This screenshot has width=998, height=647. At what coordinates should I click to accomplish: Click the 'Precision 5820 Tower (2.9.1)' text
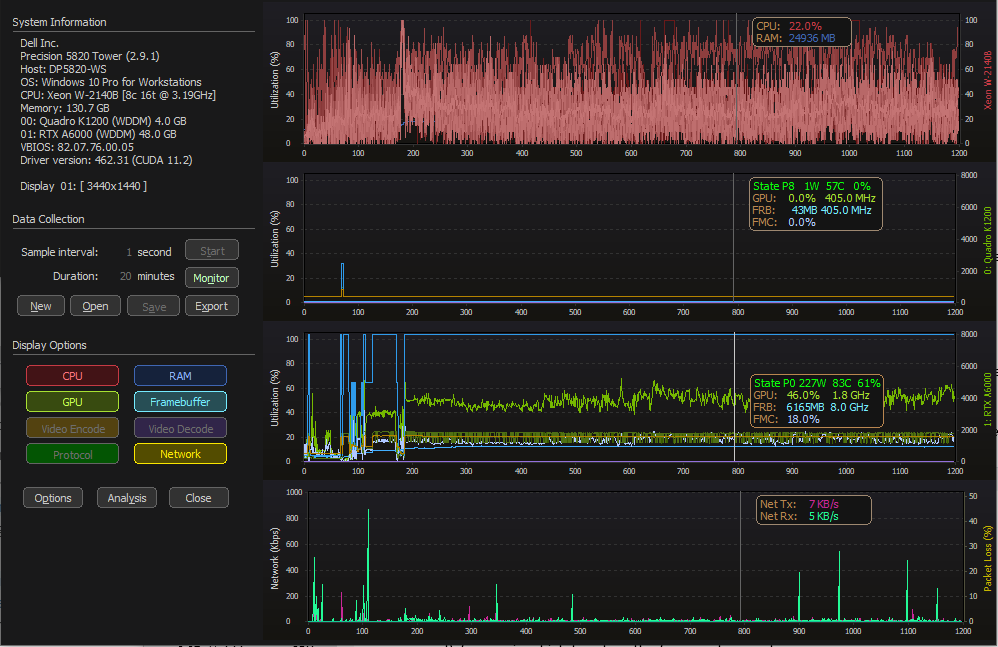coord(90,56)
